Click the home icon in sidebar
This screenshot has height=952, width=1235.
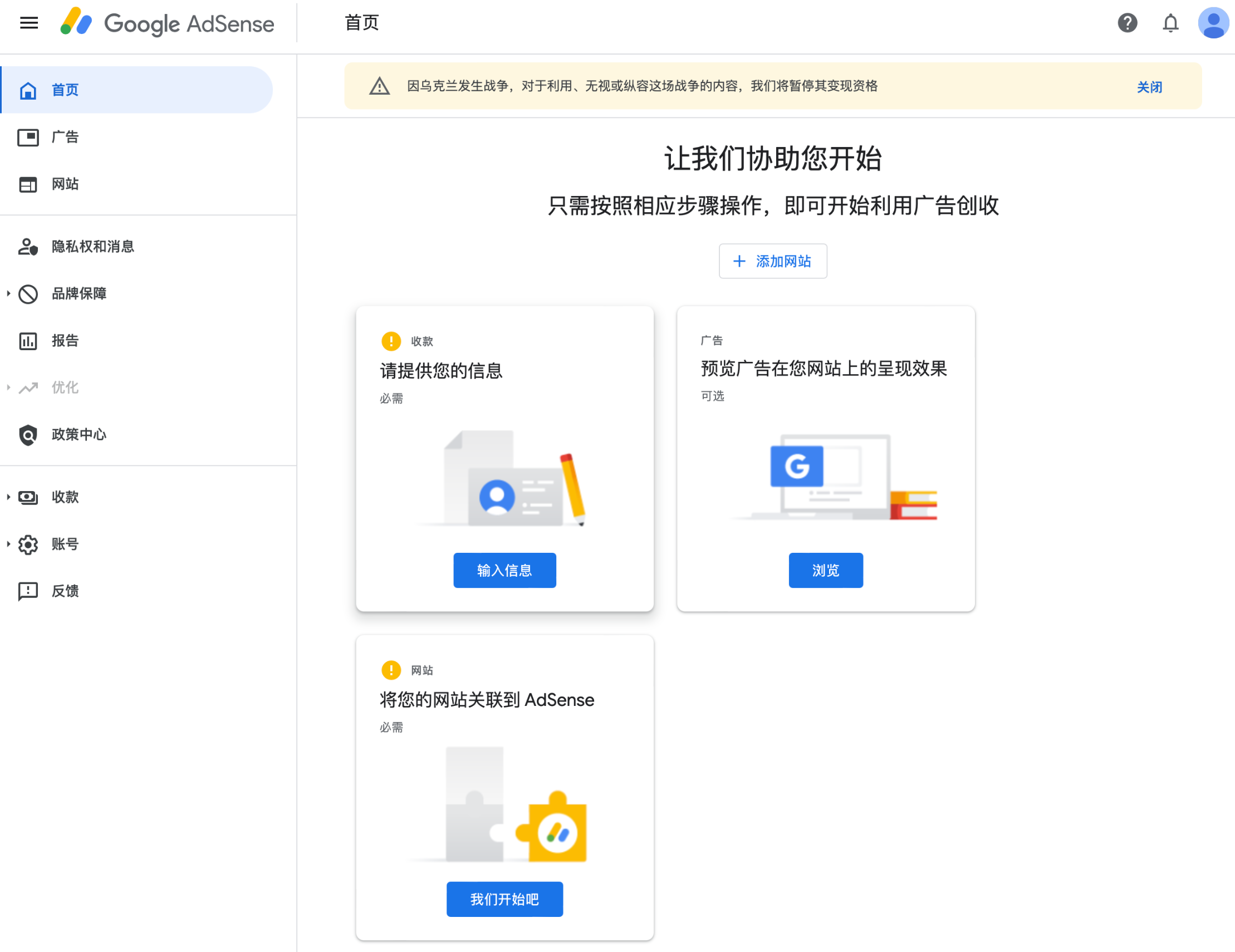[28, 90]
